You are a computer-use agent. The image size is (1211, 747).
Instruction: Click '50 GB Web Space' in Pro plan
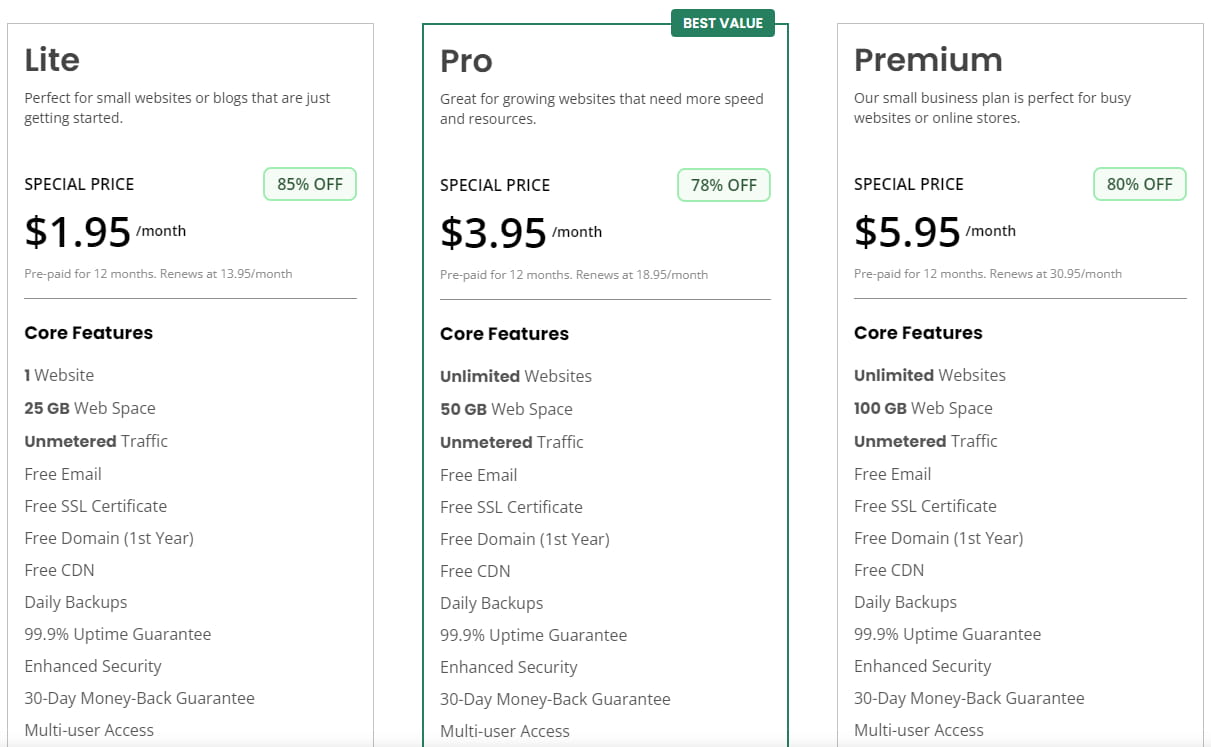pyautogui.click(x=506, y=409)
